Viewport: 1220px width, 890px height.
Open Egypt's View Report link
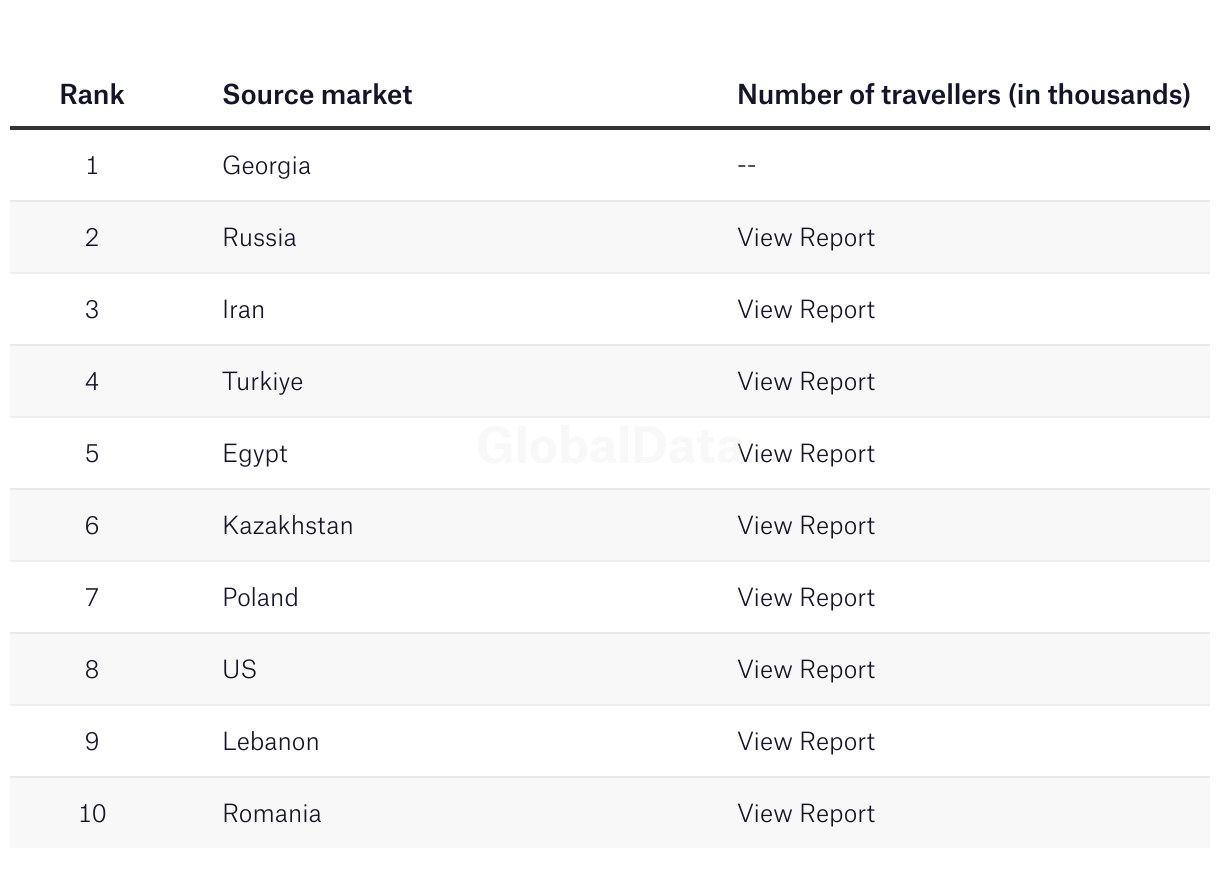(806, 453)
